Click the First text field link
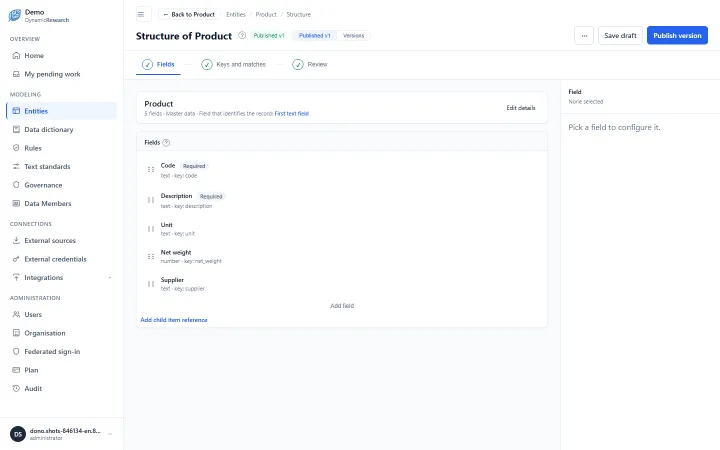The image size is (720, 450). [292, 113]
